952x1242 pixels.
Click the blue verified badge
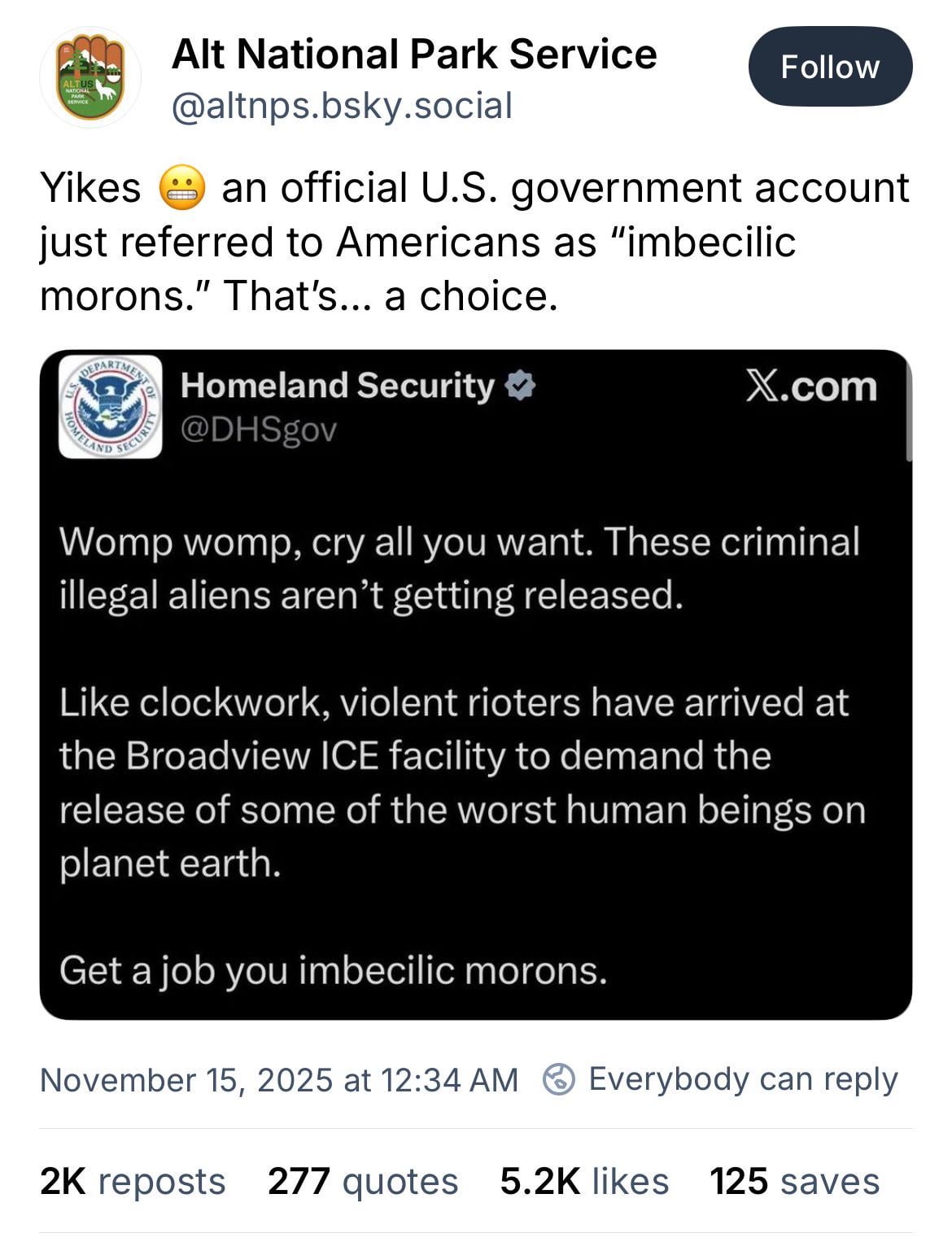(x=521, y=386)
